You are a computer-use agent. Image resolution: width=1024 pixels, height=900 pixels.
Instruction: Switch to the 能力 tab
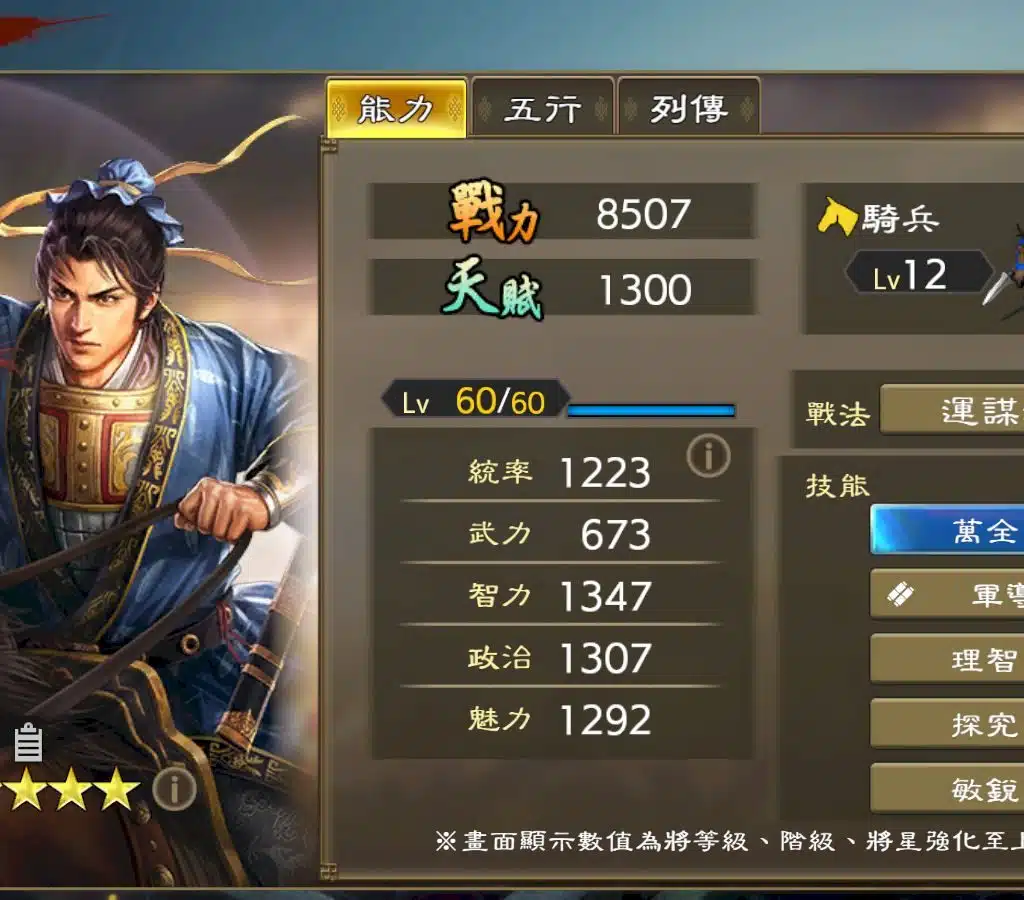[x=396, y=108]
